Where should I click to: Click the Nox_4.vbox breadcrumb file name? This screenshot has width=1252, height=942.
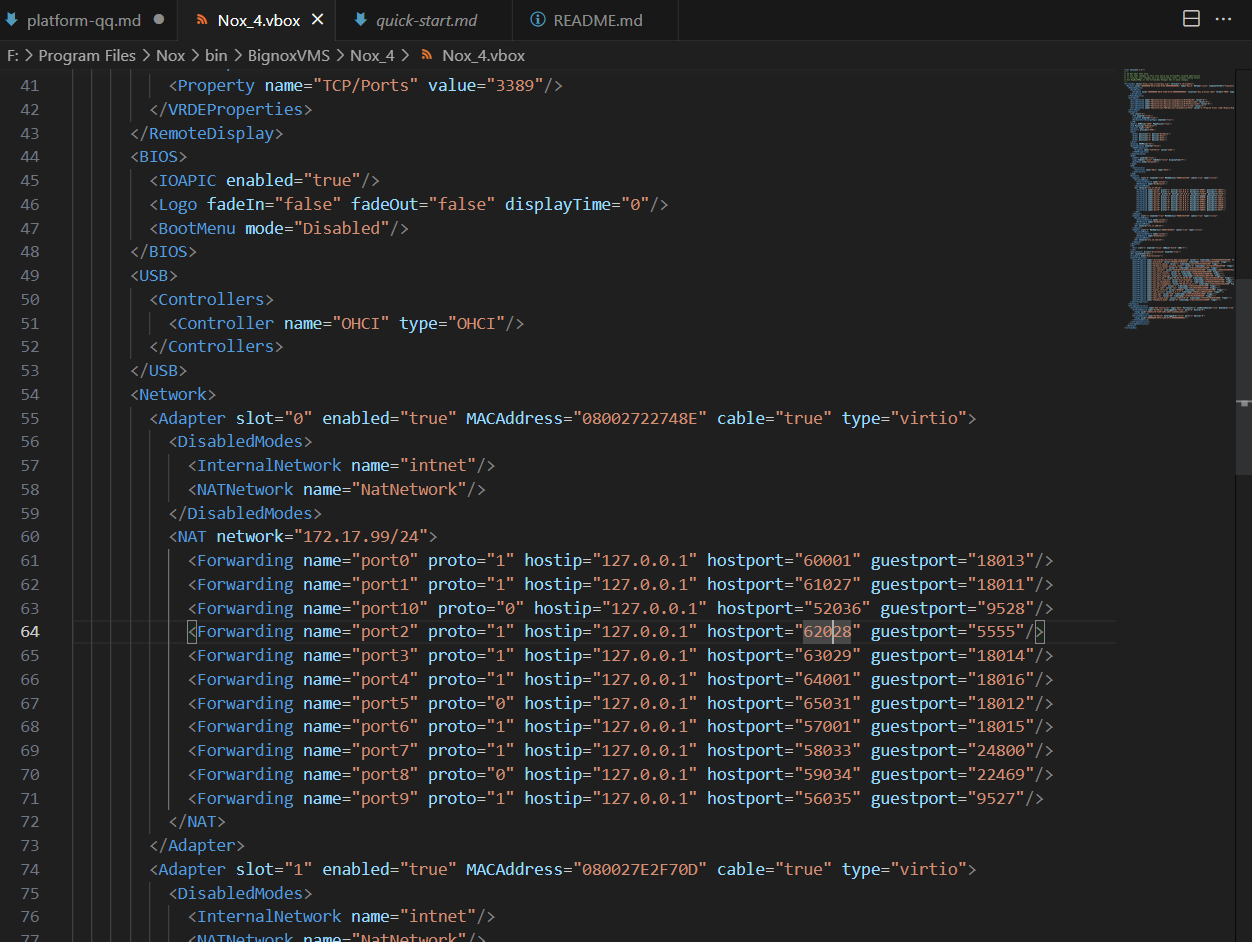tap(483, 55)
